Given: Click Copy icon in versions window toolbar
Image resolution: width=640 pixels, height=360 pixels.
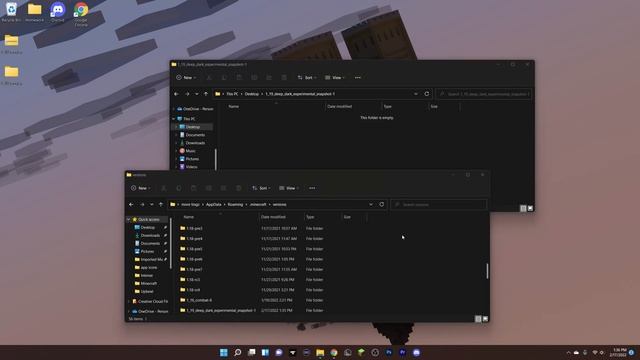Looking at the screenshot, I should point(178,188).
